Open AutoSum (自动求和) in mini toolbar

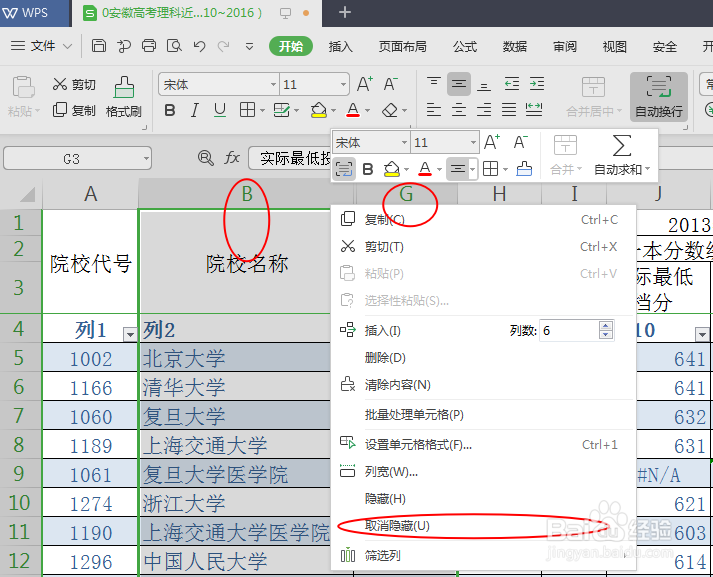point(622,155)
